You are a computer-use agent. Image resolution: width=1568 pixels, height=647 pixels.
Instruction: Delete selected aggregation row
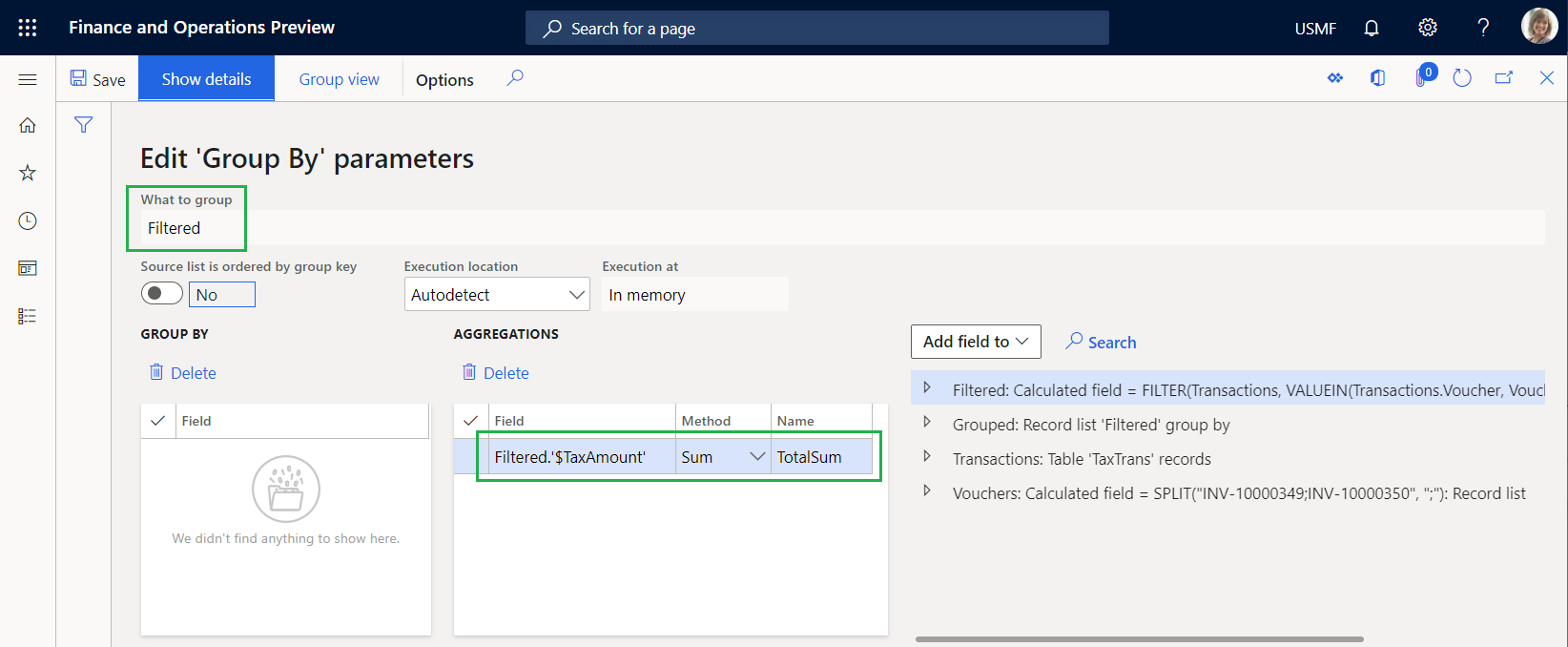pos(496,373)
